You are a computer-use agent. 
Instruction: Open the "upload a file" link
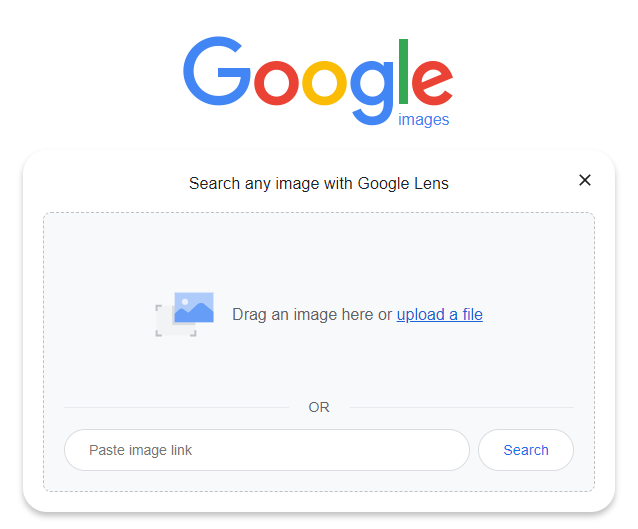click(x=439, y=314)
